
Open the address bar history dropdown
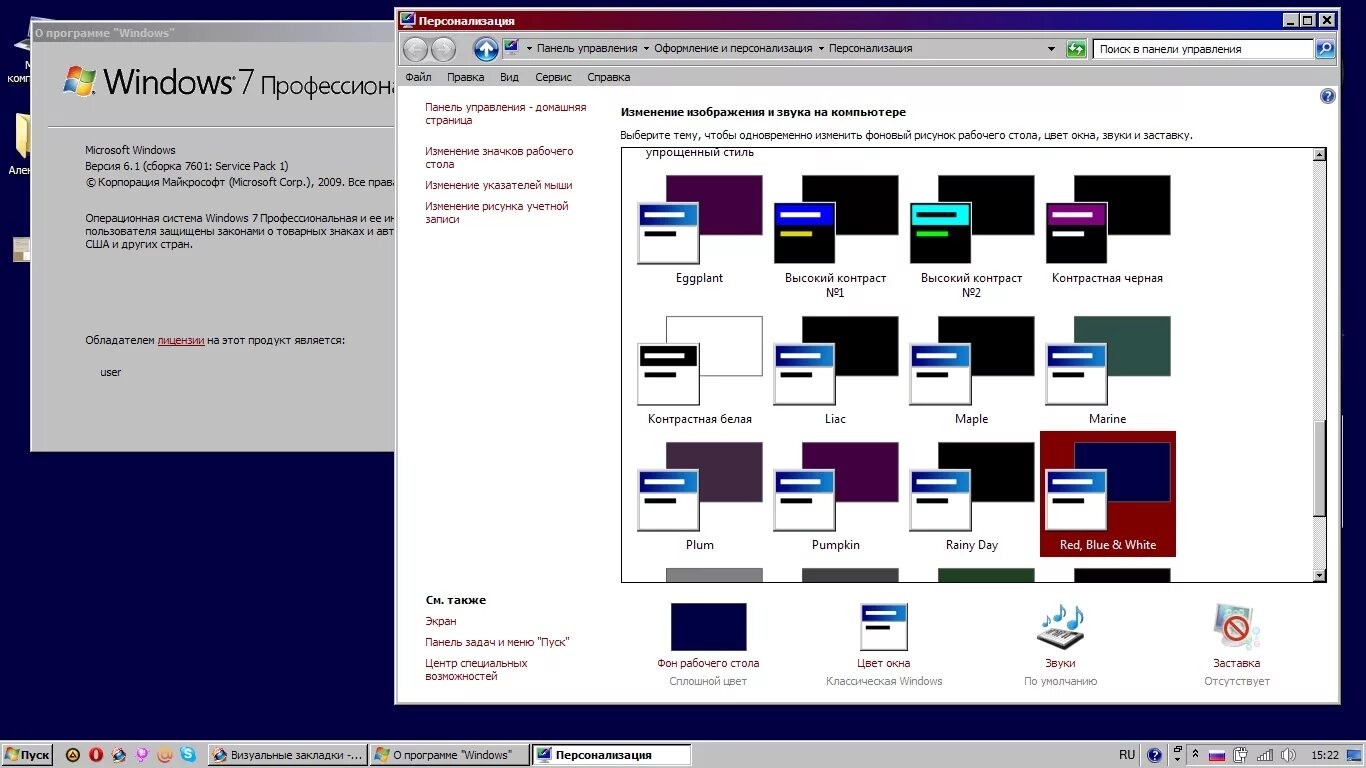(x=1051, y=48)
